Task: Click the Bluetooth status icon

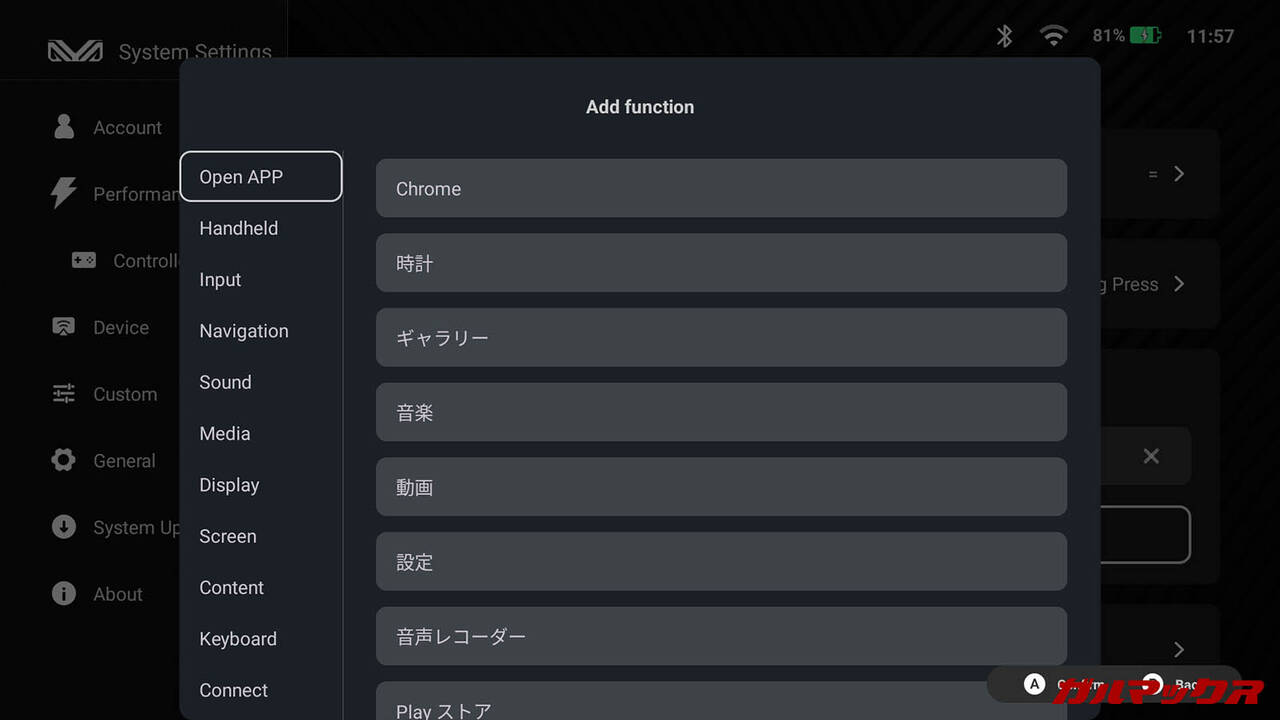Action: (1004, 36)
